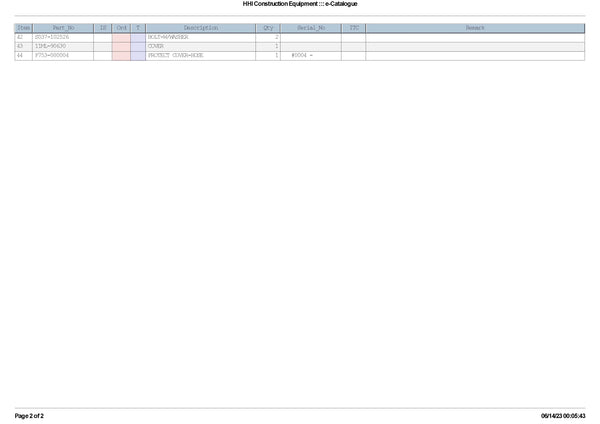Click the COVER description in row 43

pyautogui.click(x=156, y=46)
